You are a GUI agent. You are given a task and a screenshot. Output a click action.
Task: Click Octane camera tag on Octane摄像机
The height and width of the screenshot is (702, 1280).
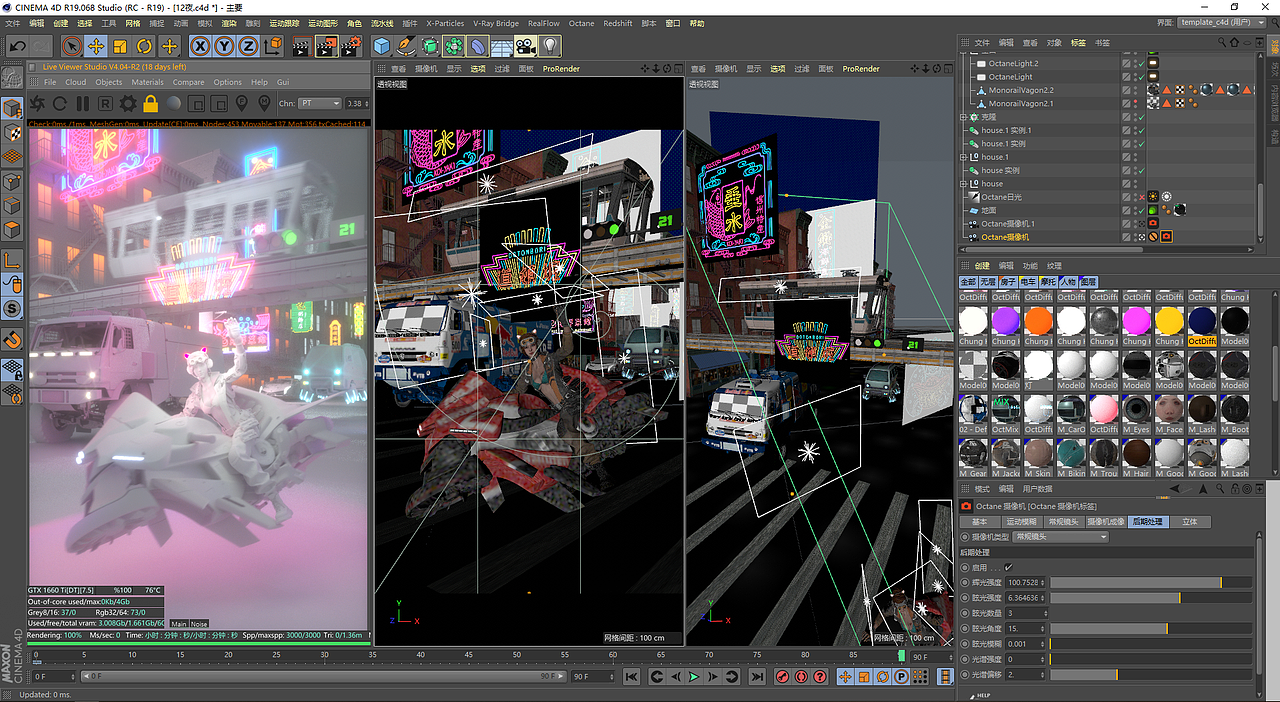click(x=1166, y=237)
